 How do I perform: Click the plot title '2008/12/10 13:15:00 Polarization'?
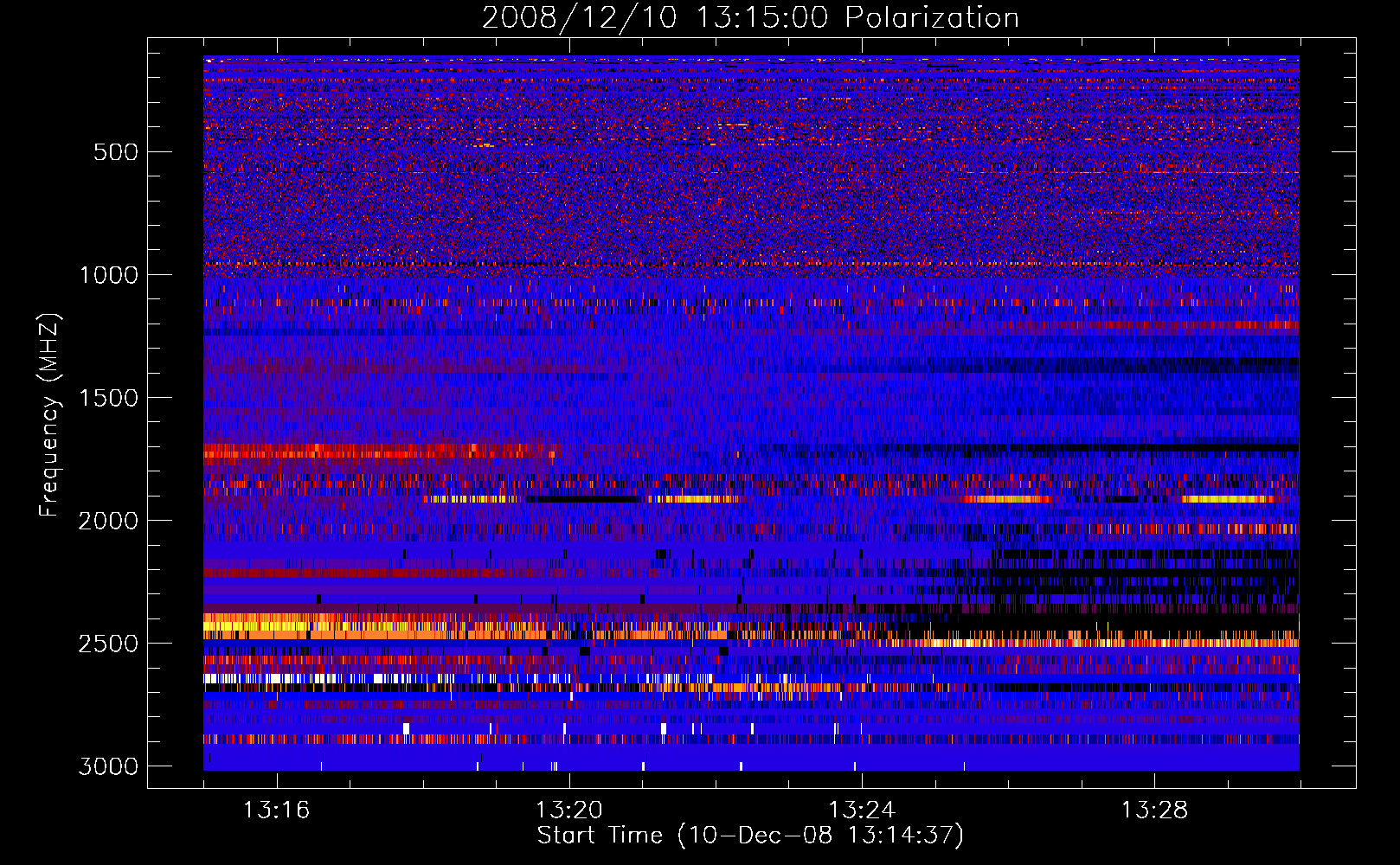point(750,17)
